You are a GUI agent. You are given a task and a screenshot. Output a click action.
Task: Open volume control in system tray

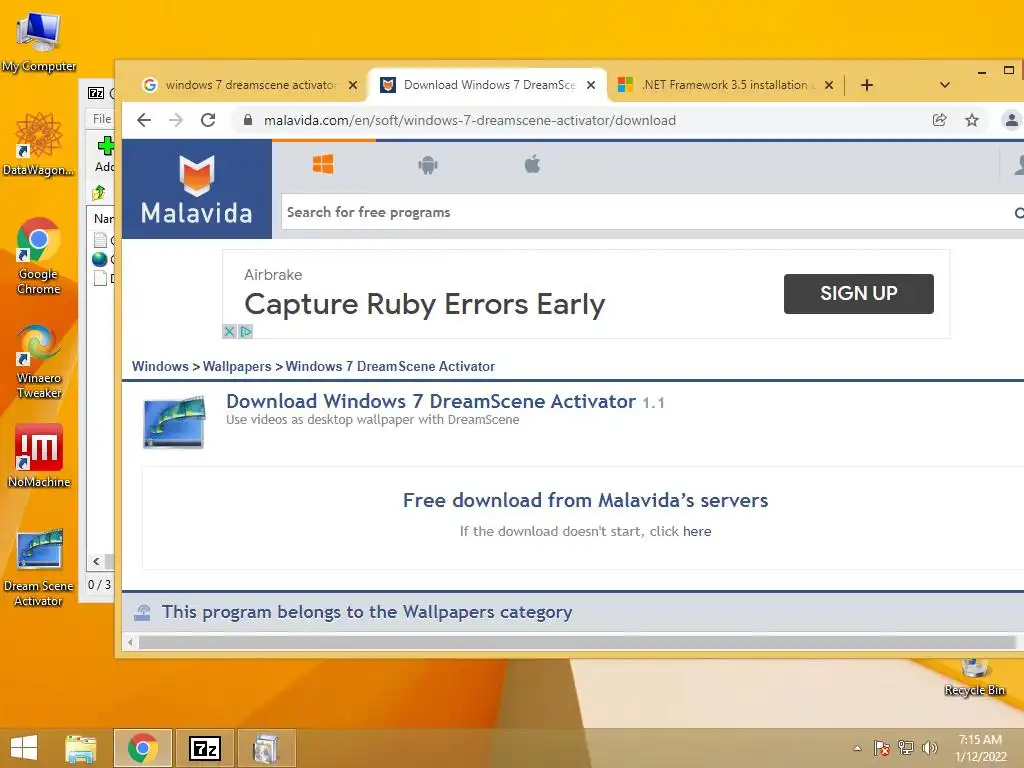click(x=929, y=748)
